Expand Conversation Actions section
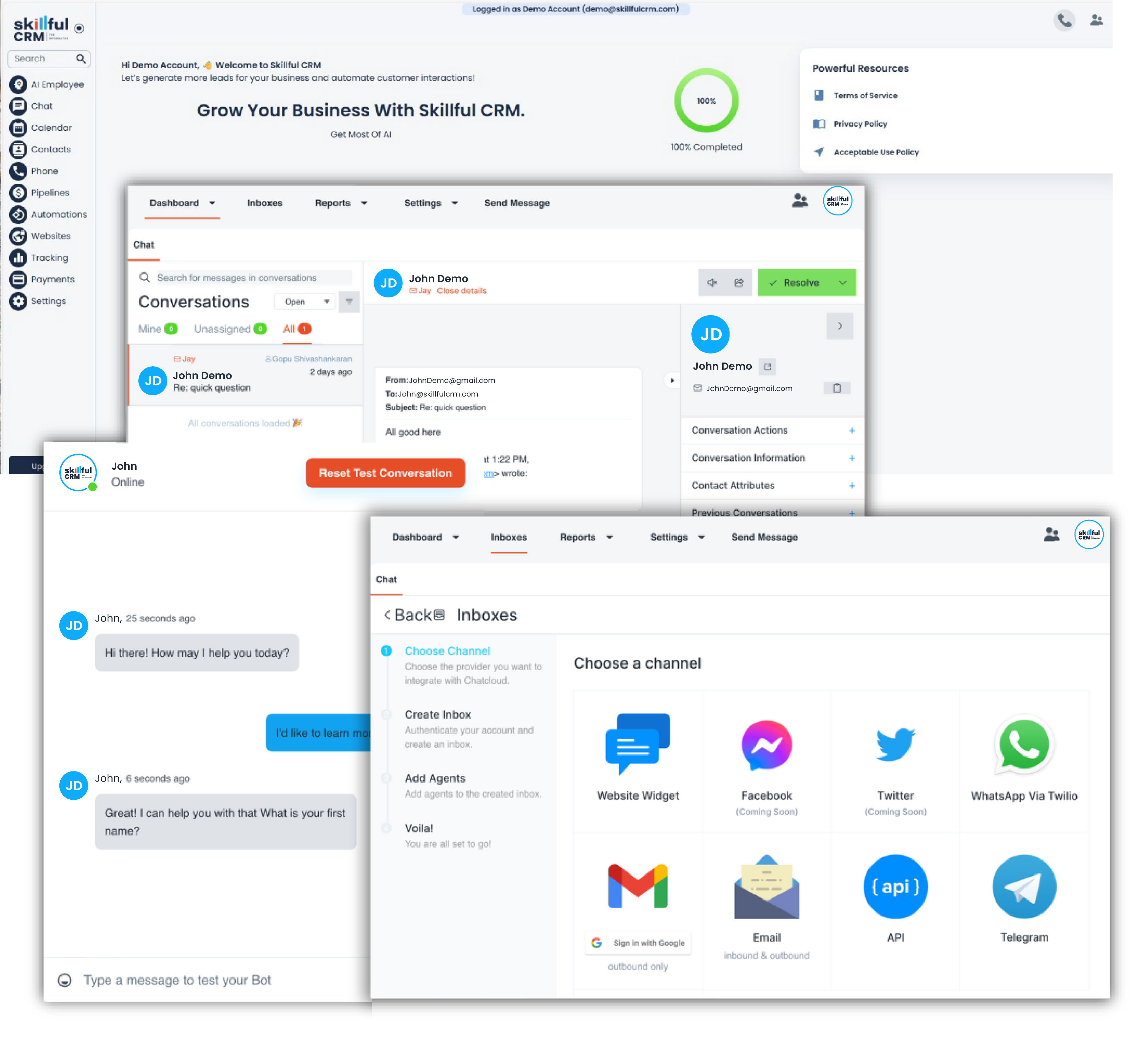This screenshot has height=1044, width=1148. coord(851,431)
